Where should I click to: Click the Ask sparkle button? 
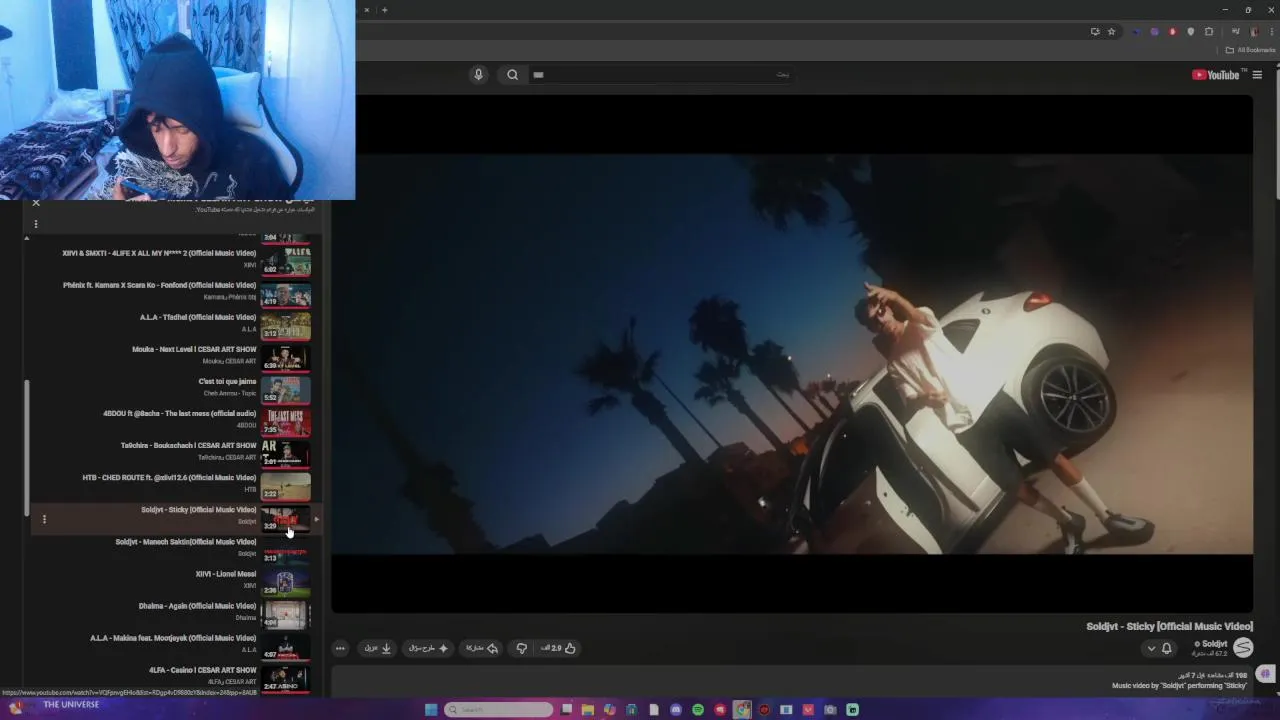[x=428, y=648]
